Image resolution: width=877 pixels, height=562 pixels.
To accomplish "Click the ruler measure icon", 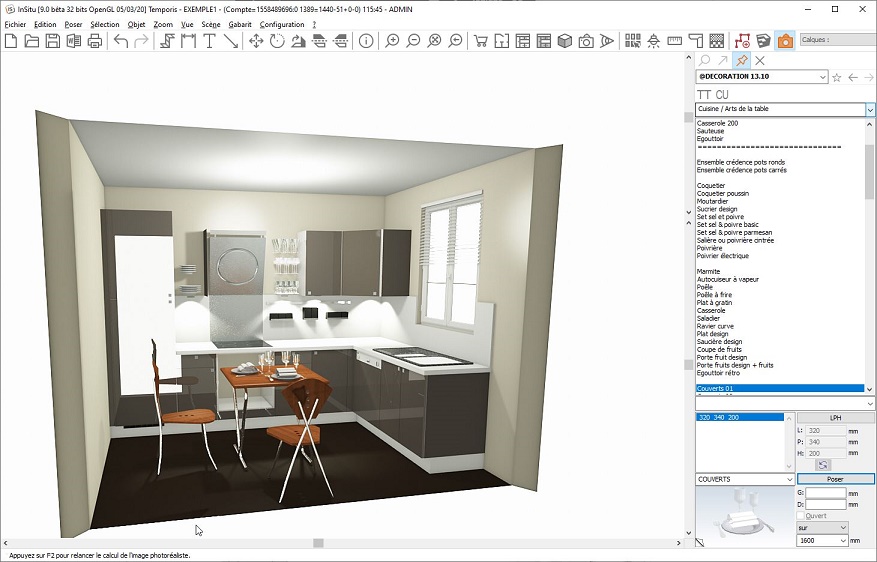I will click(x=674, y=41).
